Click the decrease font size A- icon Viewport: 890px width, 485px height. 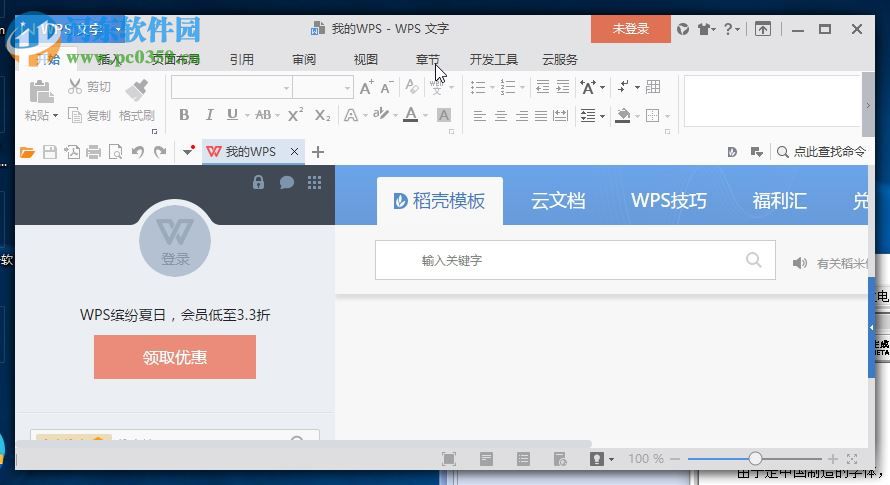click(x=387, y=87)
